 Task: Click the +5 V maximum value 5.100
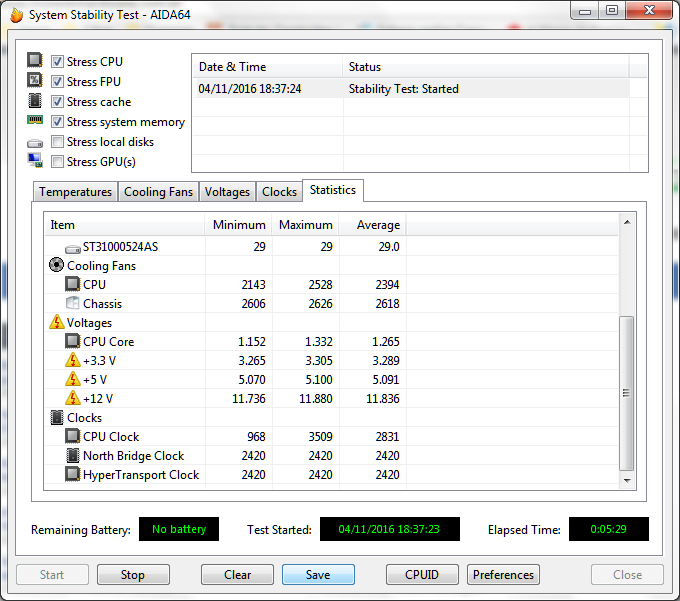point(319,379)
